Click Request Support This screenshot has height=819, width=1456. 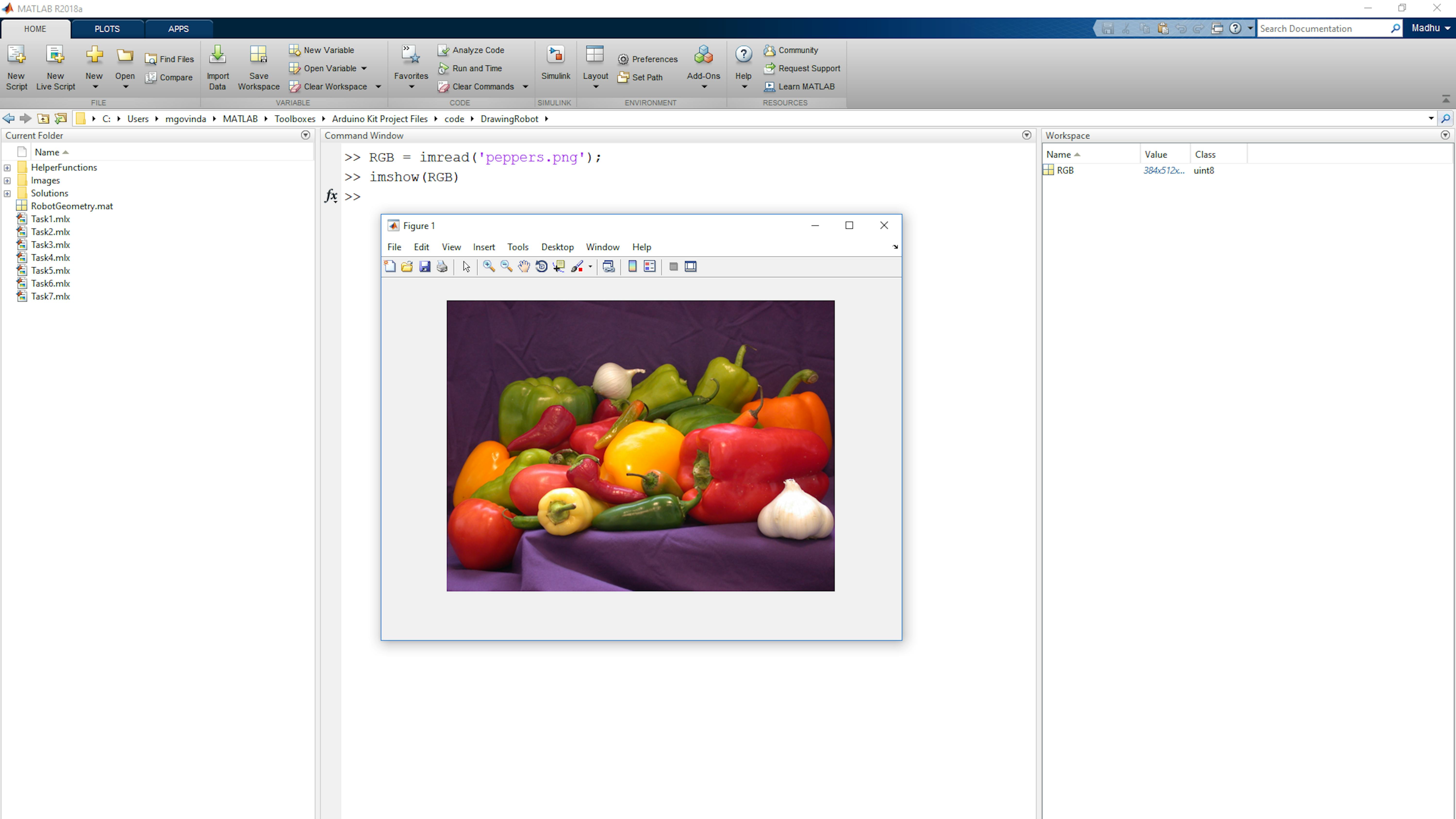point(802,68)
